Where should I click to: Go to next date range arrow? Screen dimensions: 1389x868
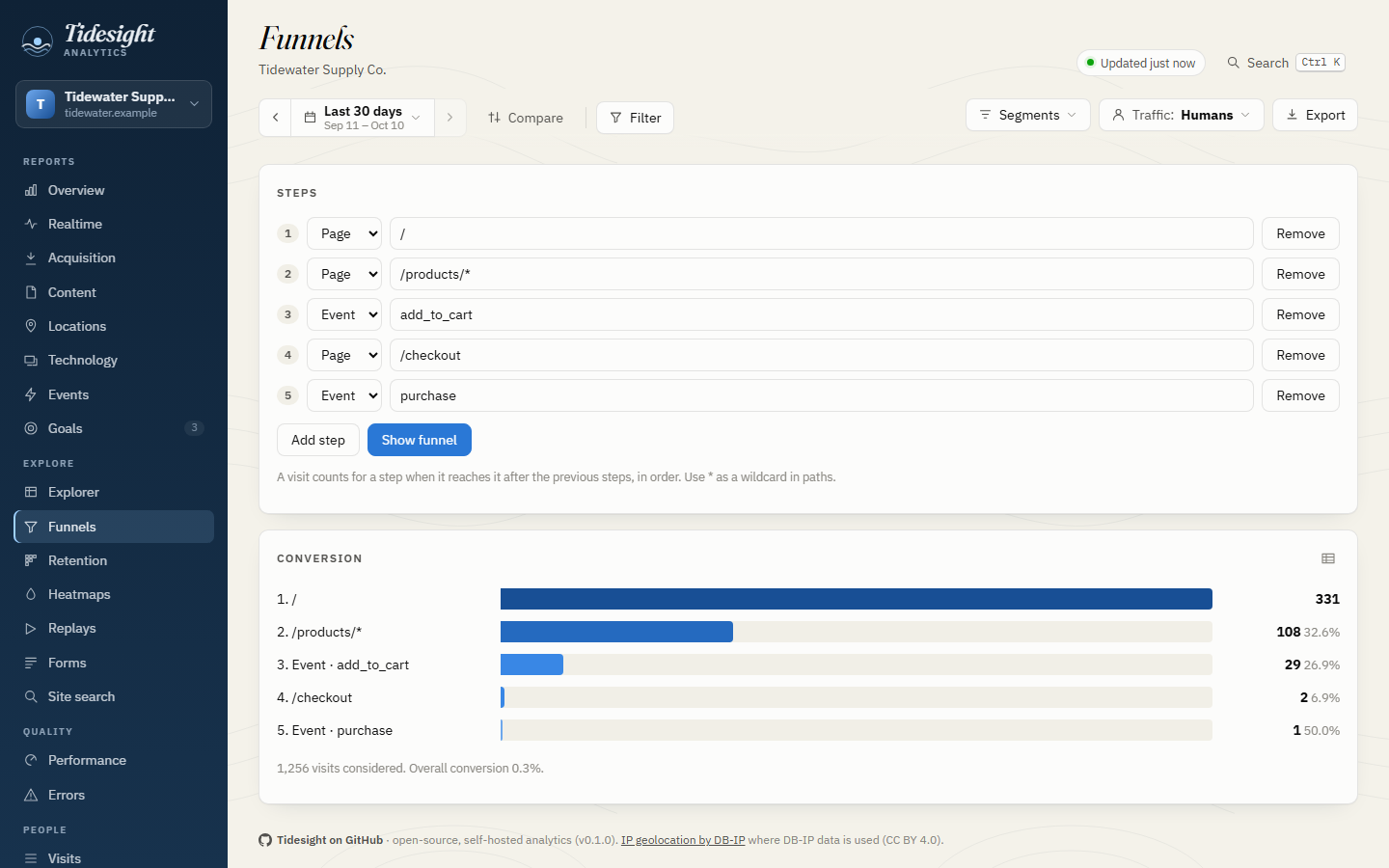coord(449,118)
